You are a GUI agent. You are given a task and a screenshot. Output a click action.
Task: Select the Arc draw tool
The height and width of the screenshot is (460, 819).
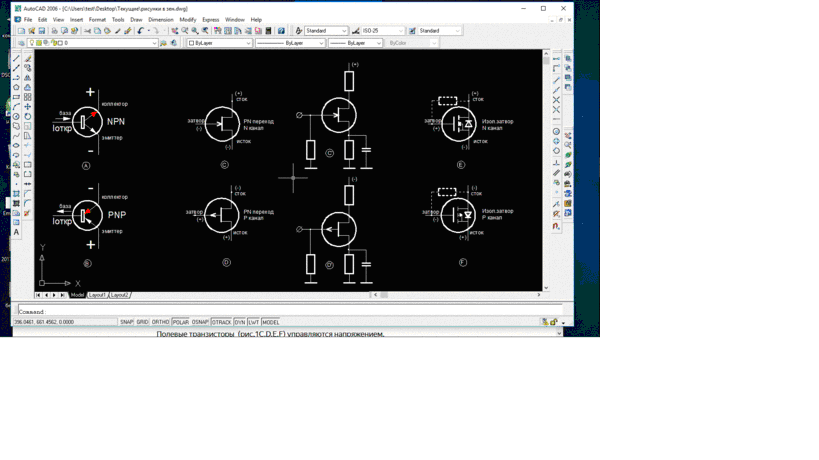tap(16, 107)
